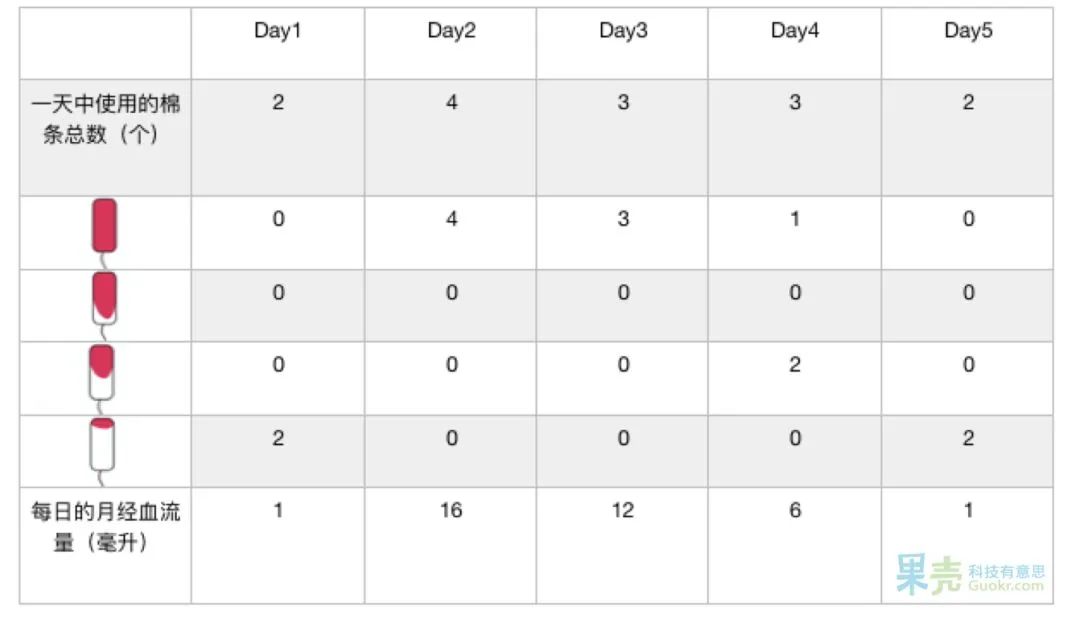The image size is (1068, 624).
Task: Click the three-quarters saturated tampon icon
Action: coord(105,297)
